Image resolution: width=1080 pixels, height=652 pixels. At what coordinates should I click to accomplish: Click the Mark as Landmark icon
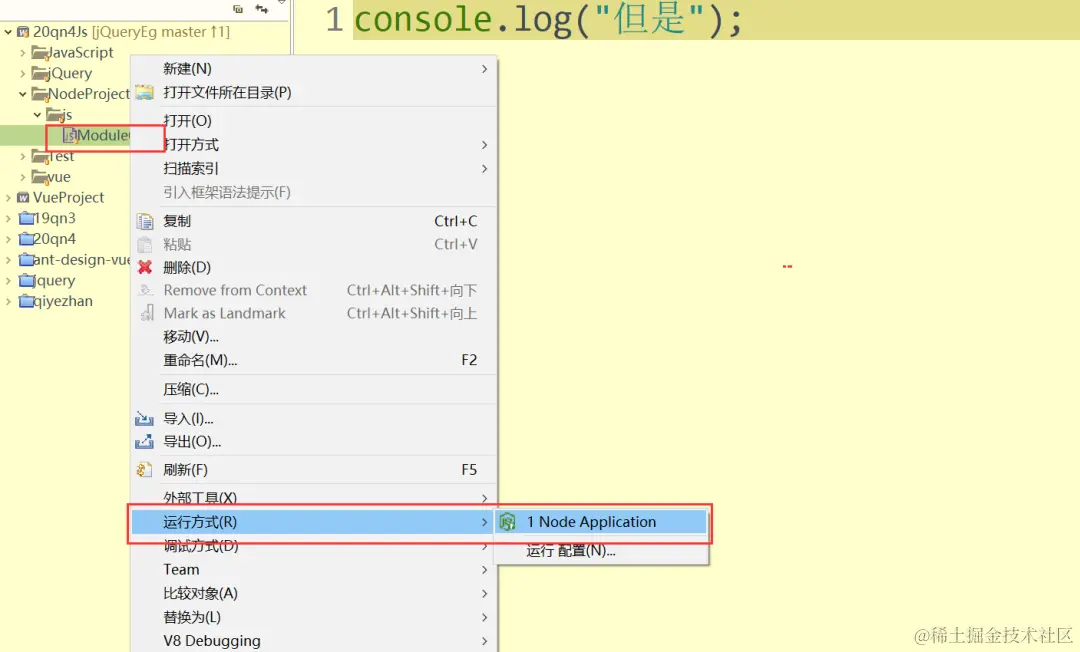(x=147, y=313)
